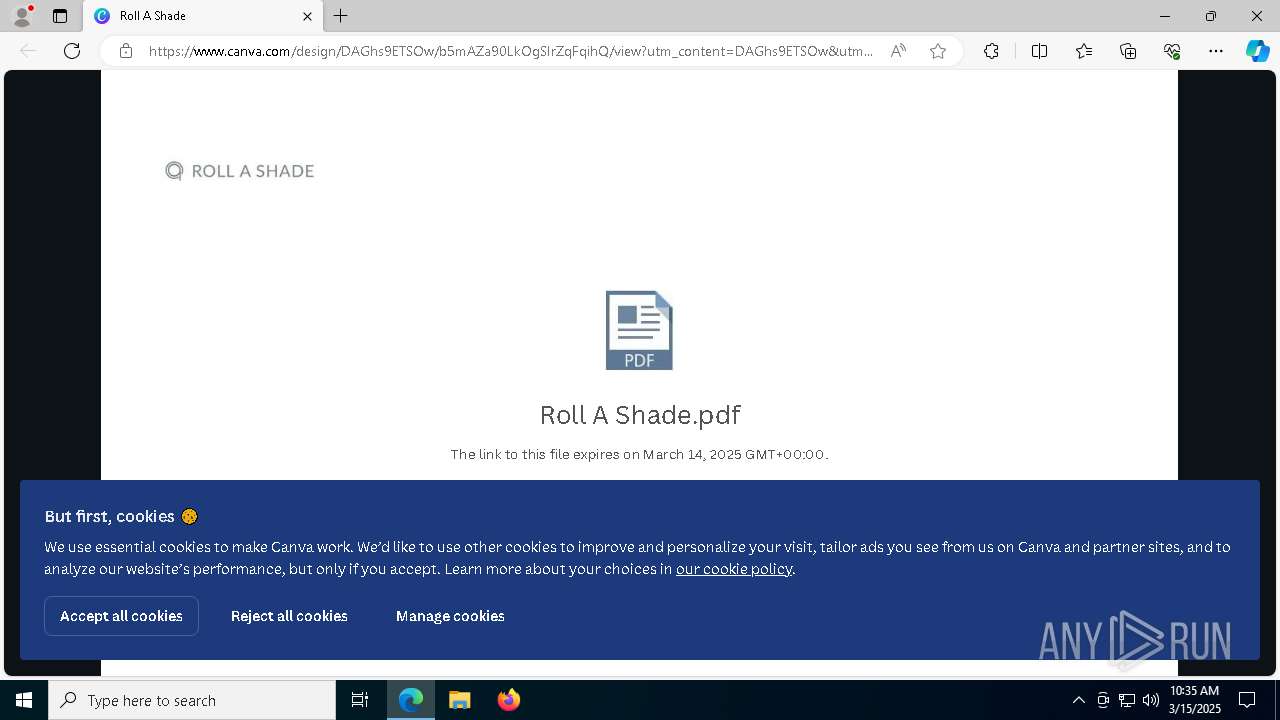Open the volume tray icon
The height and width of the screenshot is (720, 1280).
[1151, 700]
